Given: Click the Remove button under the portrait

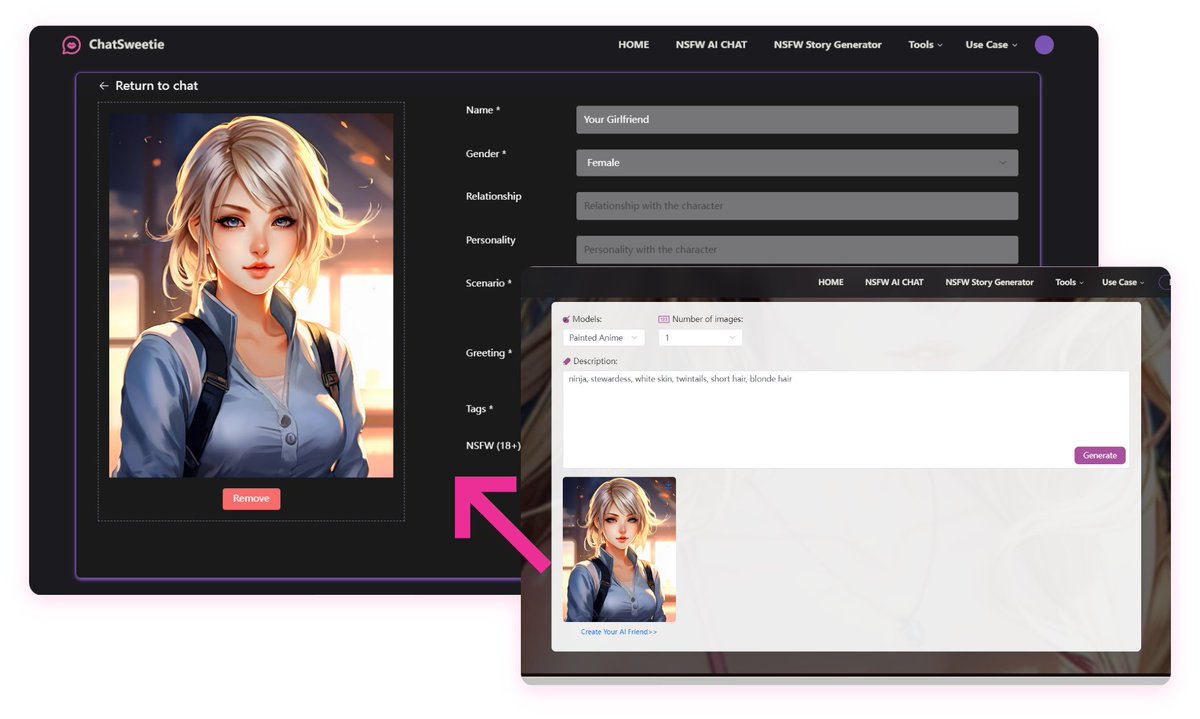Looking at the screenshot, I should [251, 499].
